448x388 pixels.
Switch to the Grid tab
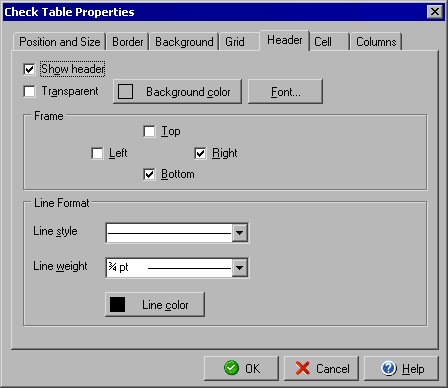(235, 42)
